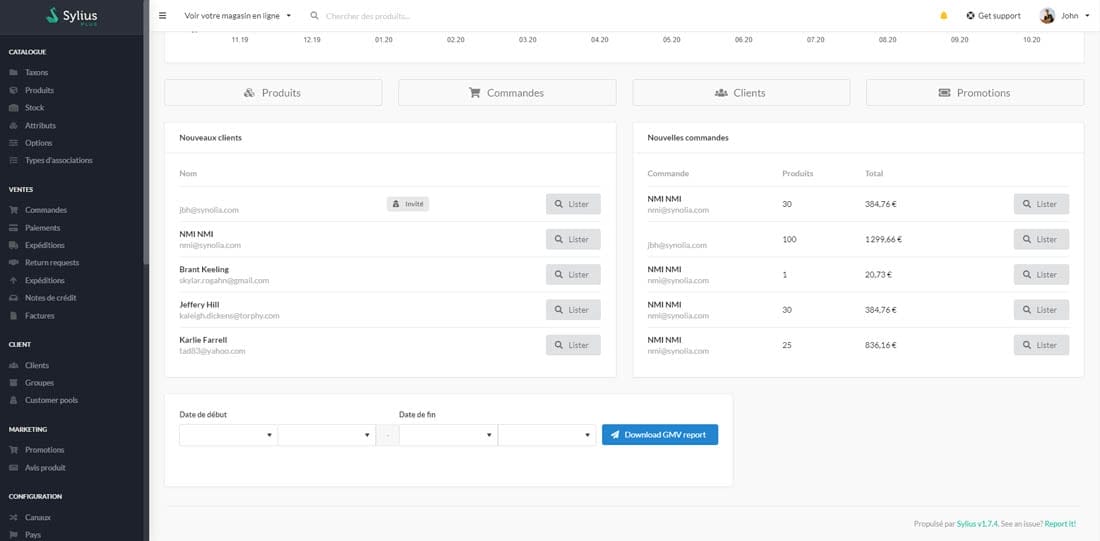Click the Clients users icon in sidebar

[13, 366]
